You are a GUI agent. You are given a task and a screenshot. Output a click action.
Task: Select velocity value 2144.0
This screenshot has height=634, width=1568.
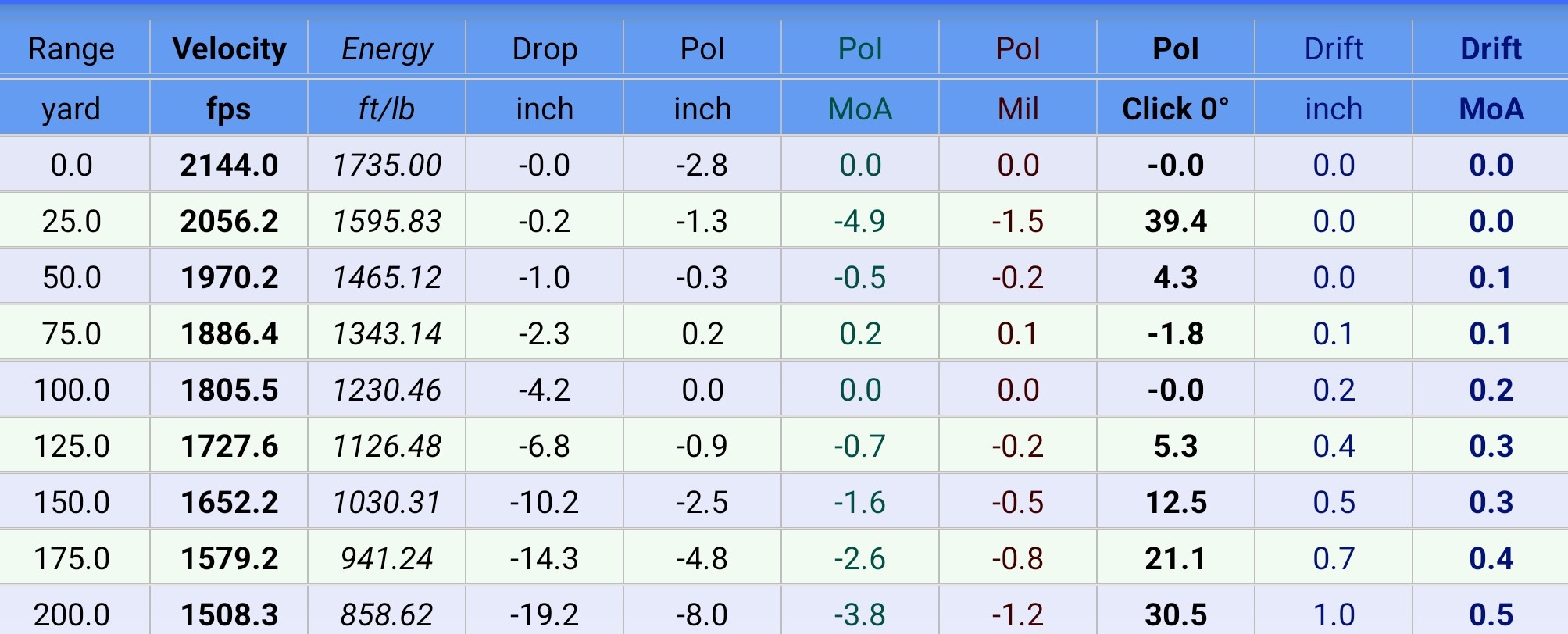(229, 165)
